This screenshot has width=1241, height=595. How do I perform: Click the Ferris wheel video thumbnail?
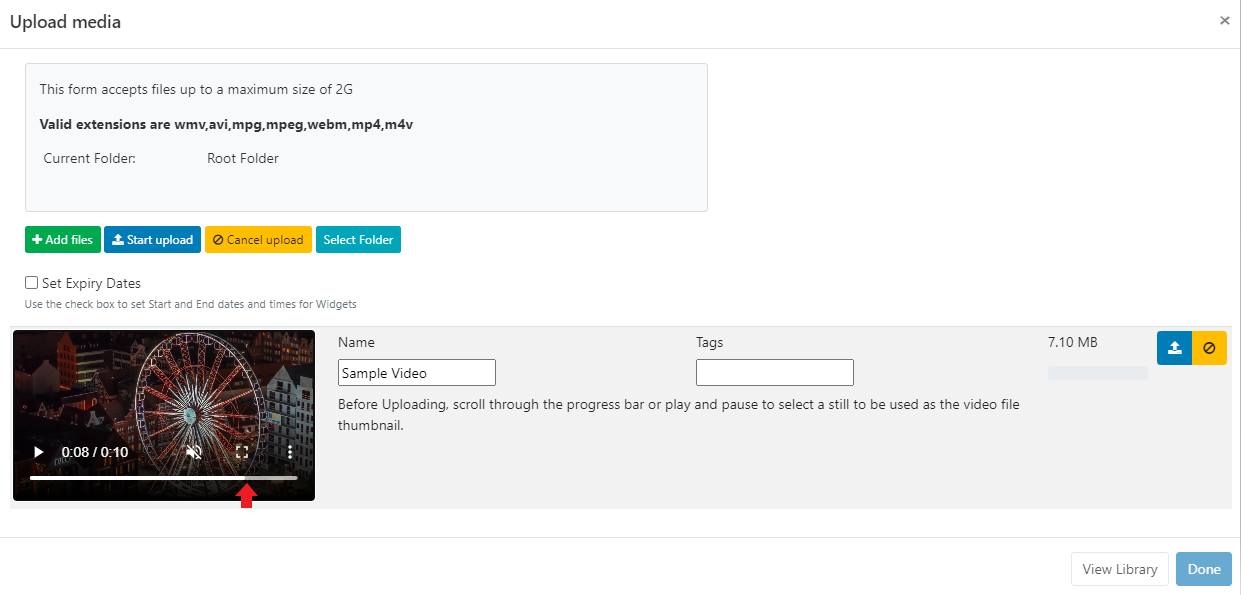163,390
